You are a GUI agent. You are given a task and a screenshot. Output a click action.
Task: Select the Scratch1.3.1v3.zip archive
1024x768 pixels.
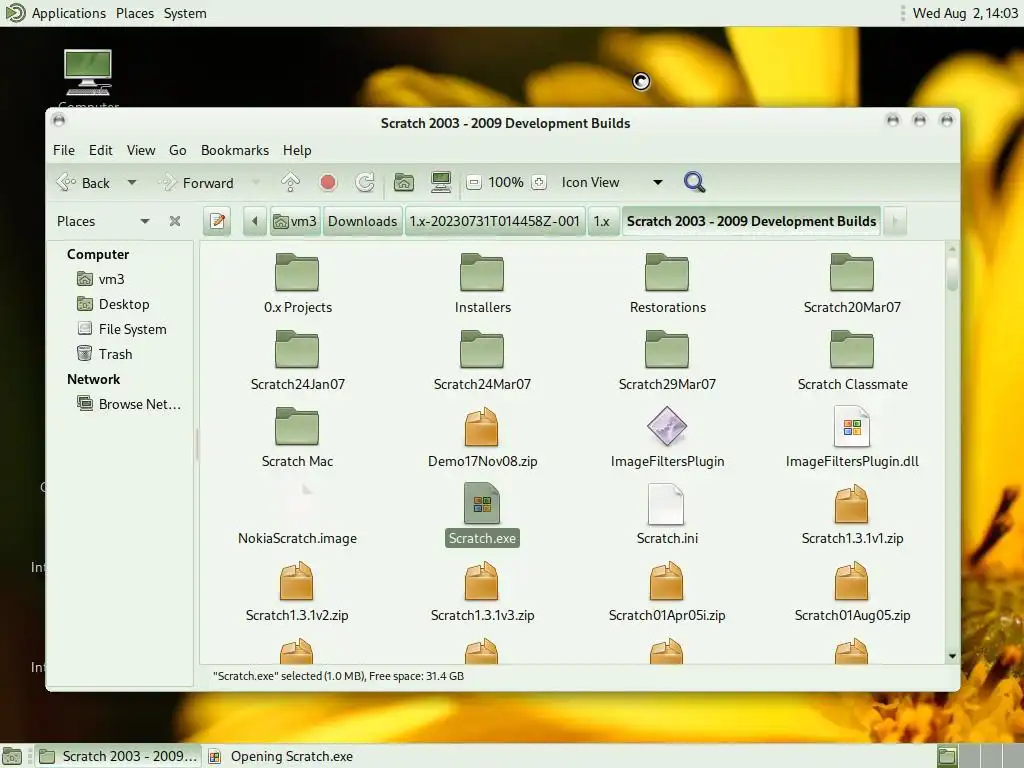coord(482,592)
